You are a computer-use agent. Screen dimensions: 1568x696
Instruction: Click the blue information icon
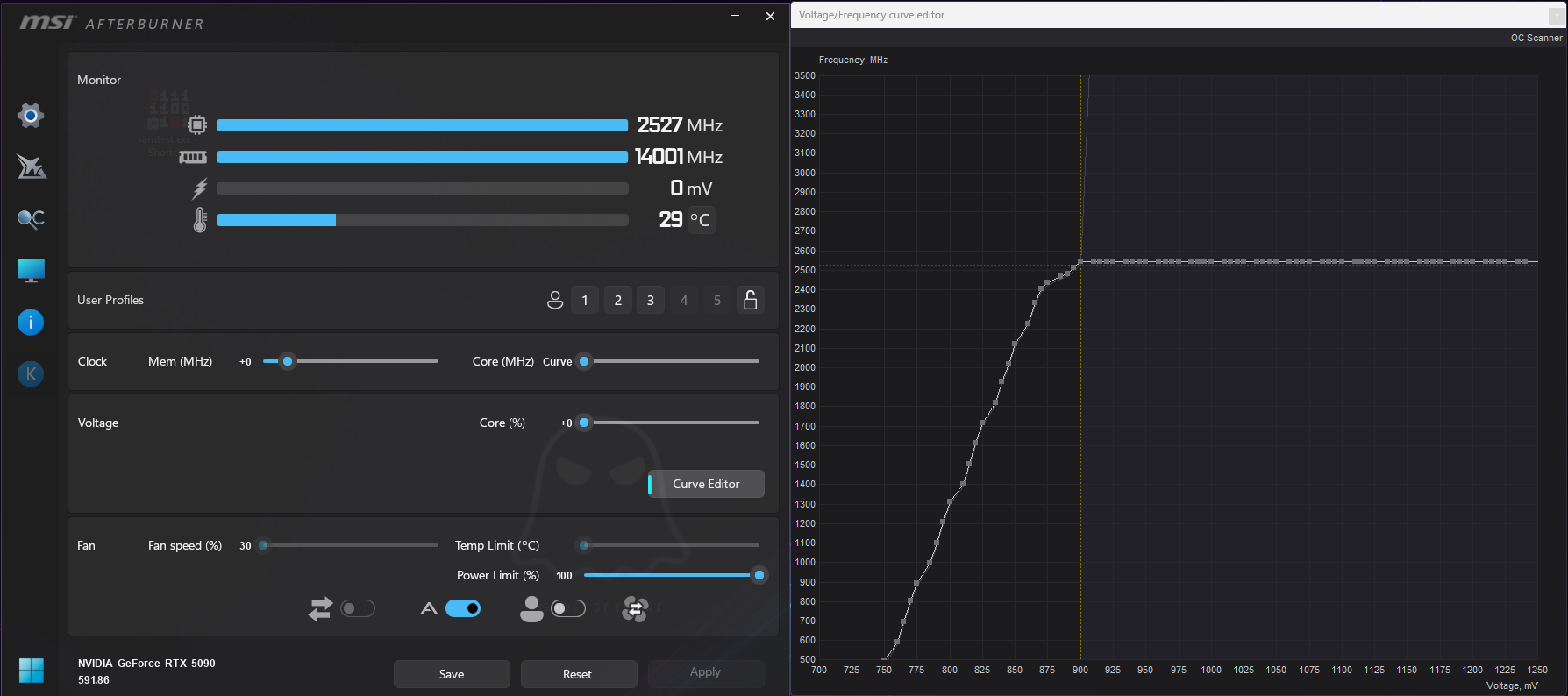click(x=31, y=323)
